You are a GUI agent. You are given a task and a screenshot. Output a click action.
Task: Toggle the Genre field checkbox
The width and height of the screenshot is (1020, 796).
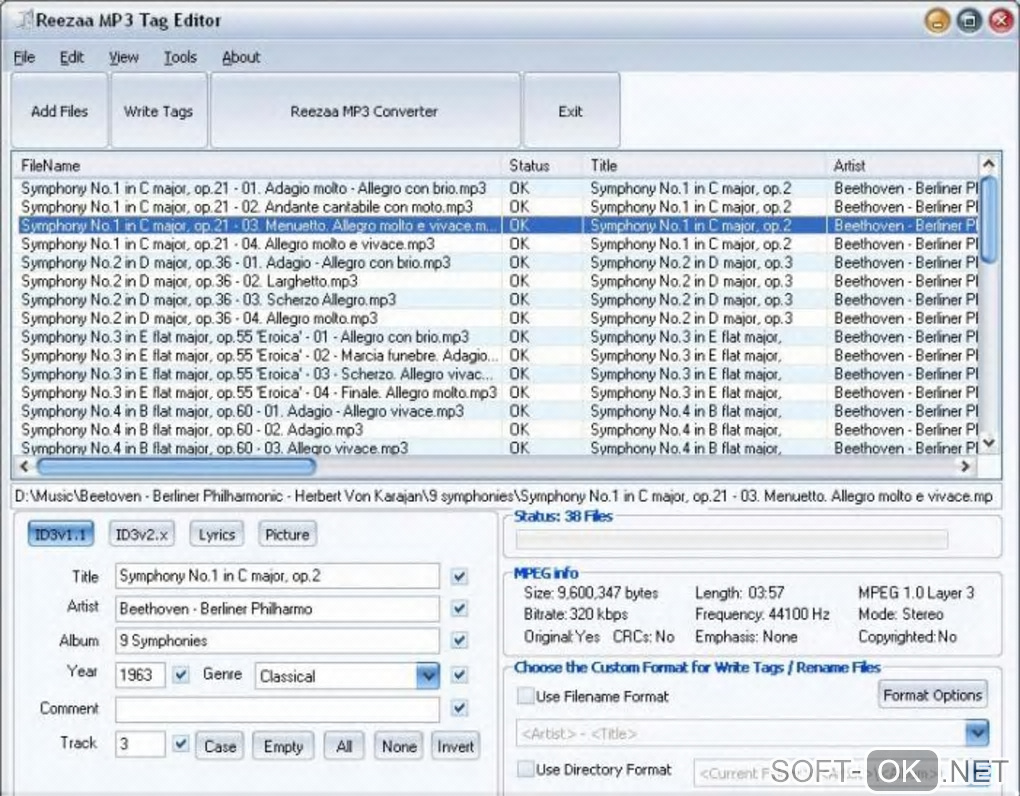click(x=459, y=675)
